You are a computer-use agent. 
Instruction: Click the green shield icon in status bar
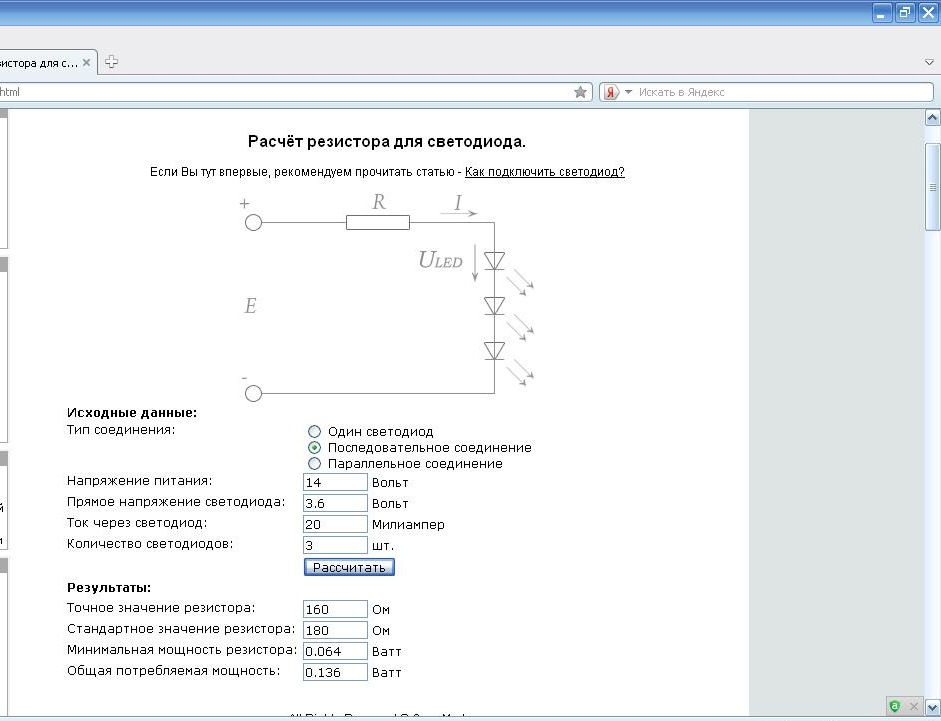(x=895, y=706)
